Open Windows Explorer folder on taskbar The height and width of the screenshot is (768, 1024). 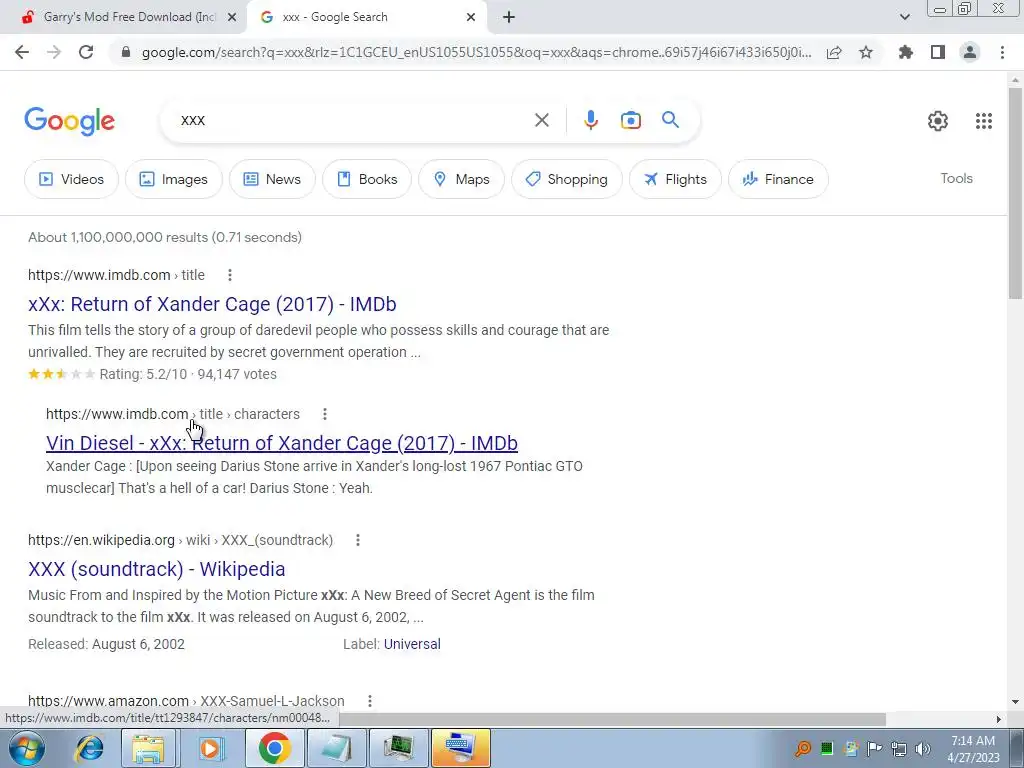click(x=149, y=748)
